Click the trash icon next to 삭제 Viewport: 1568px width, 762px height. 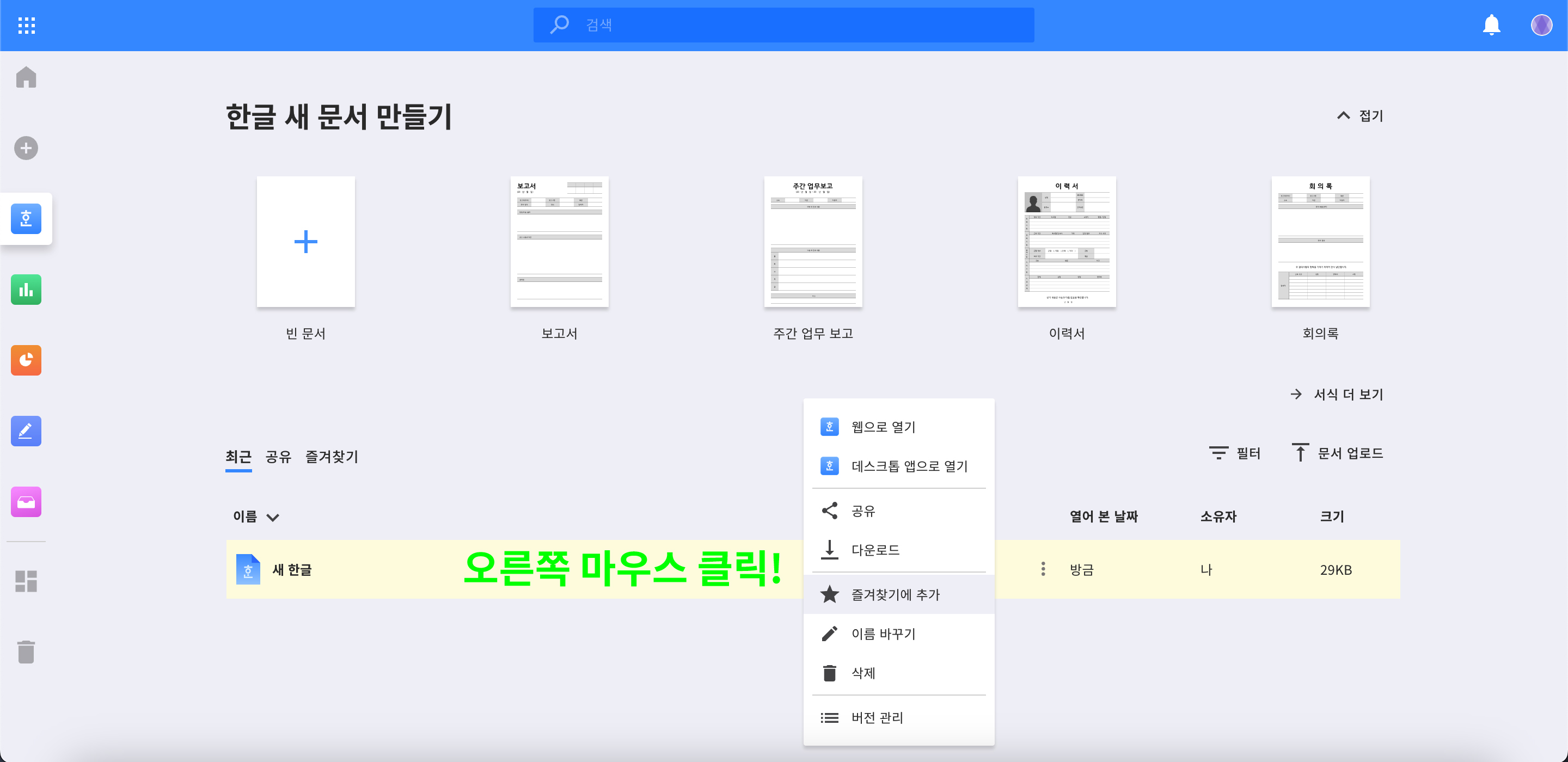click(830, 673)
